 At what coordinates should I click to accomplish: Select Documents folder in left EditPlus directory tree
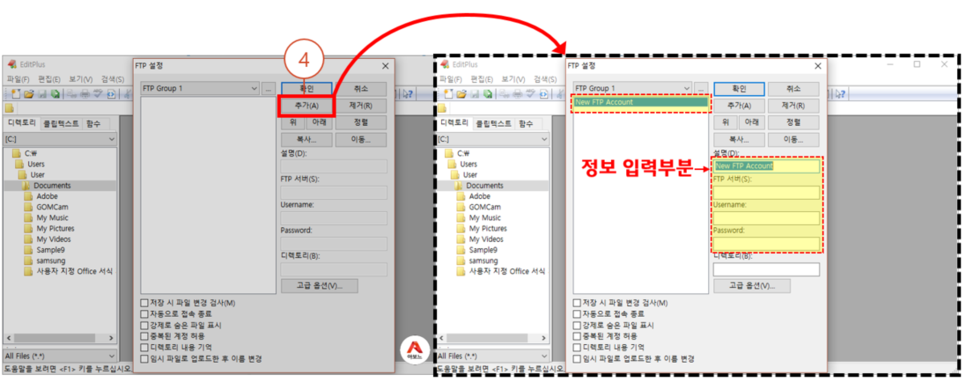[x=52, y=185]
